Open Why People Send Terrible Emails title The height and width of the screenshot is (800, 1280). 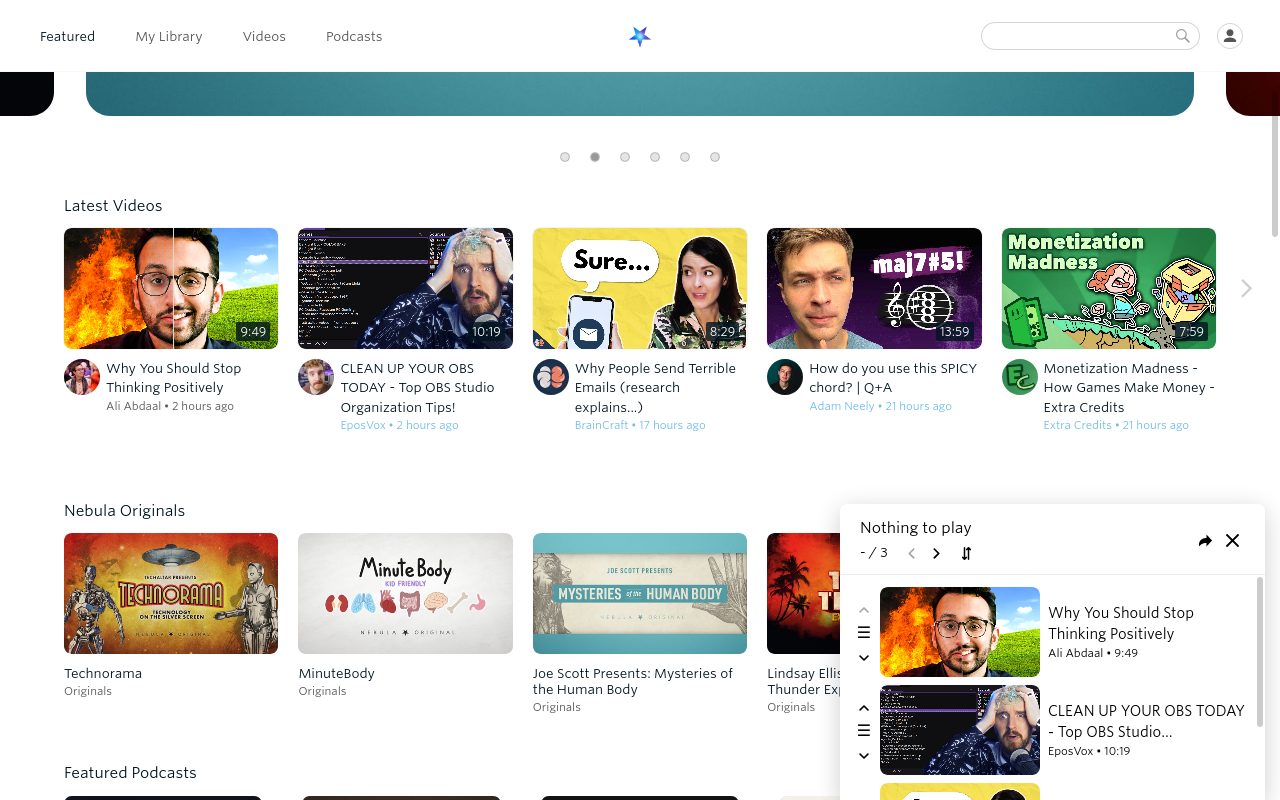(x=655, y=387)
